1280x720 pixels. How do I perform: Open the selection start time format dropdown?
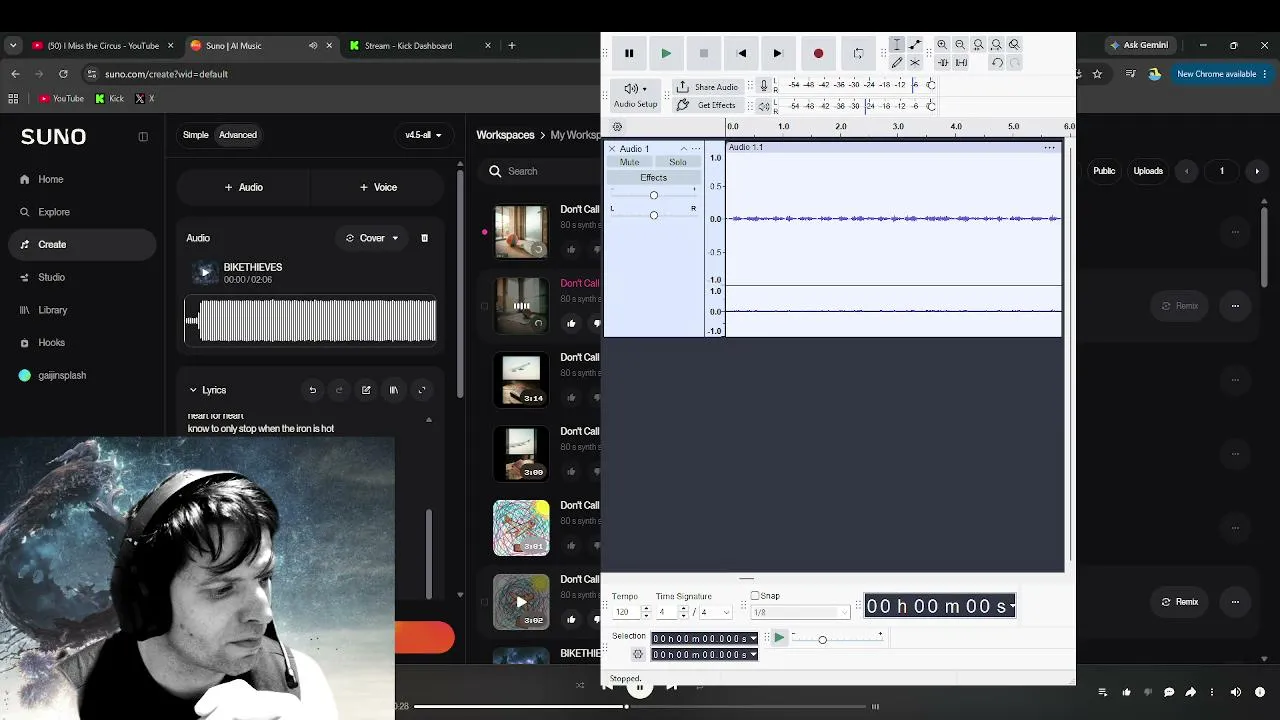point(753,639)
